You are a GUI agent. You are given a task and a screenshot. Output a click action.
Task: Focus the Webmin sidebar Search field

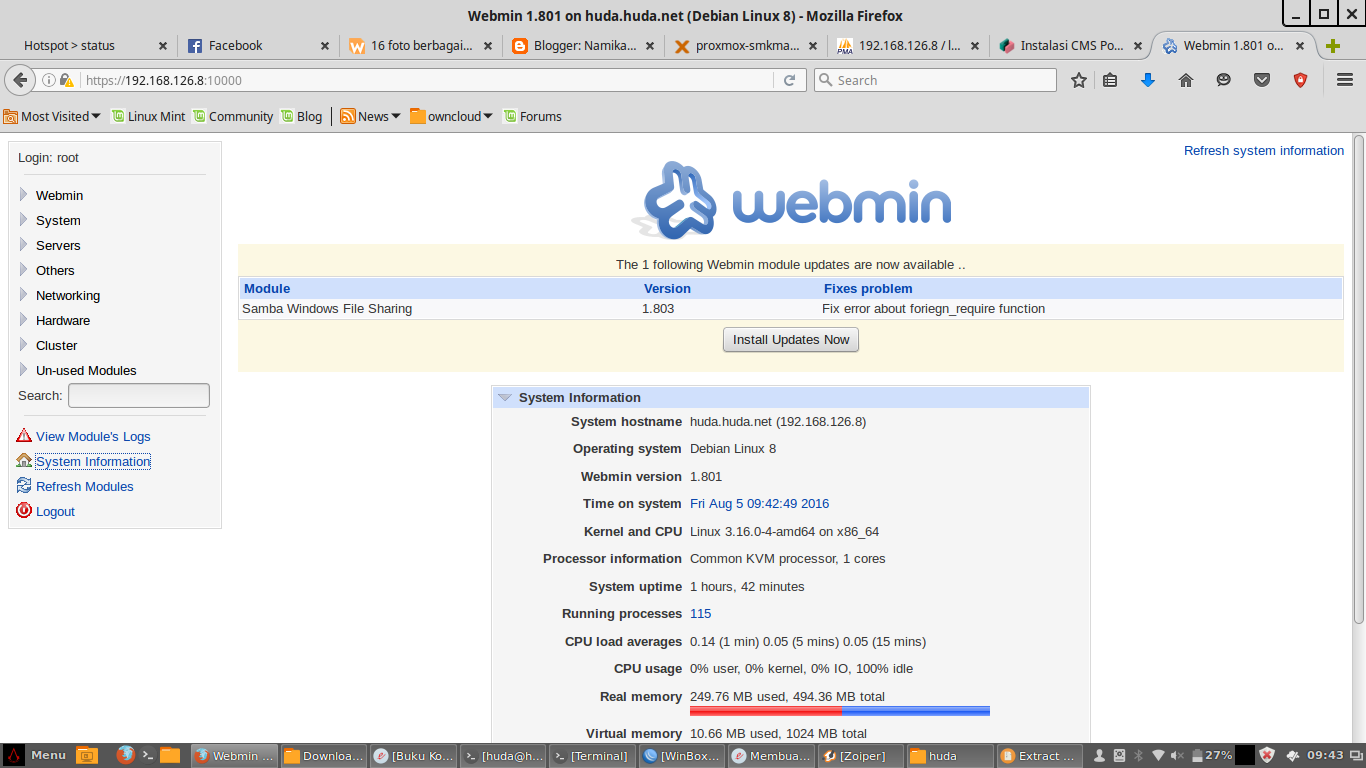point(139,396)
